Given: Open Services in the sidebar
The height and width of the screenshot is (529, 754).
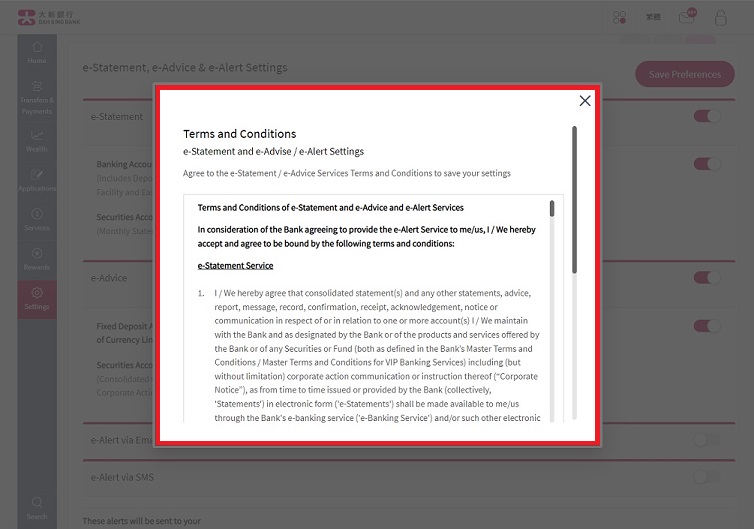Looking at the screenshot, I should click(x=37, y=220).
